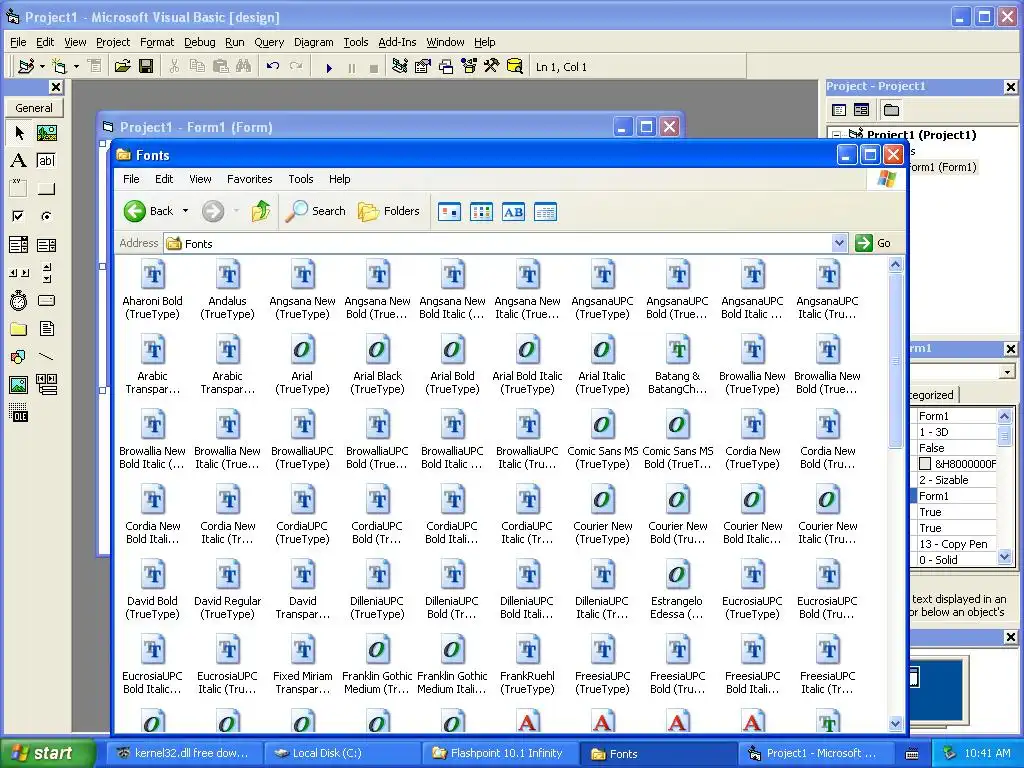
Task: Select the Comic Sans MS (TrueType) font
Action: (602, 440)
